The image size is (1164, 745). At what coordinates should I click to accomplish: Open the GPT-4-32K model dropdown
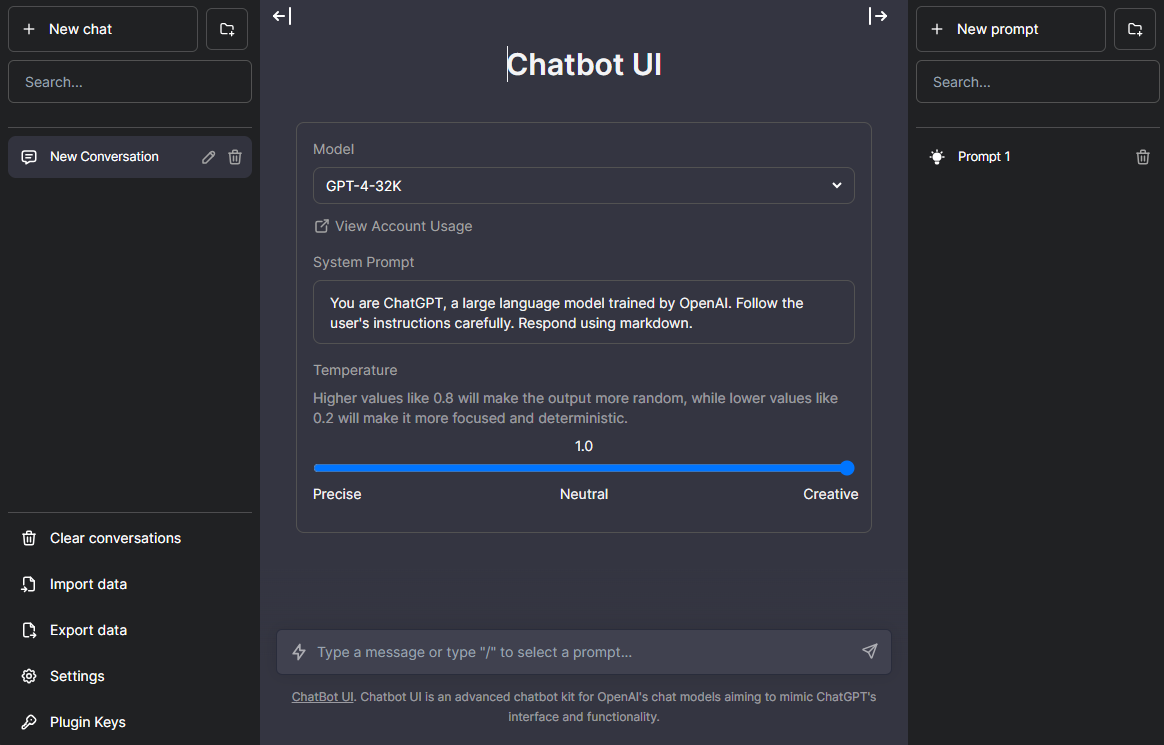pos(583,186)
